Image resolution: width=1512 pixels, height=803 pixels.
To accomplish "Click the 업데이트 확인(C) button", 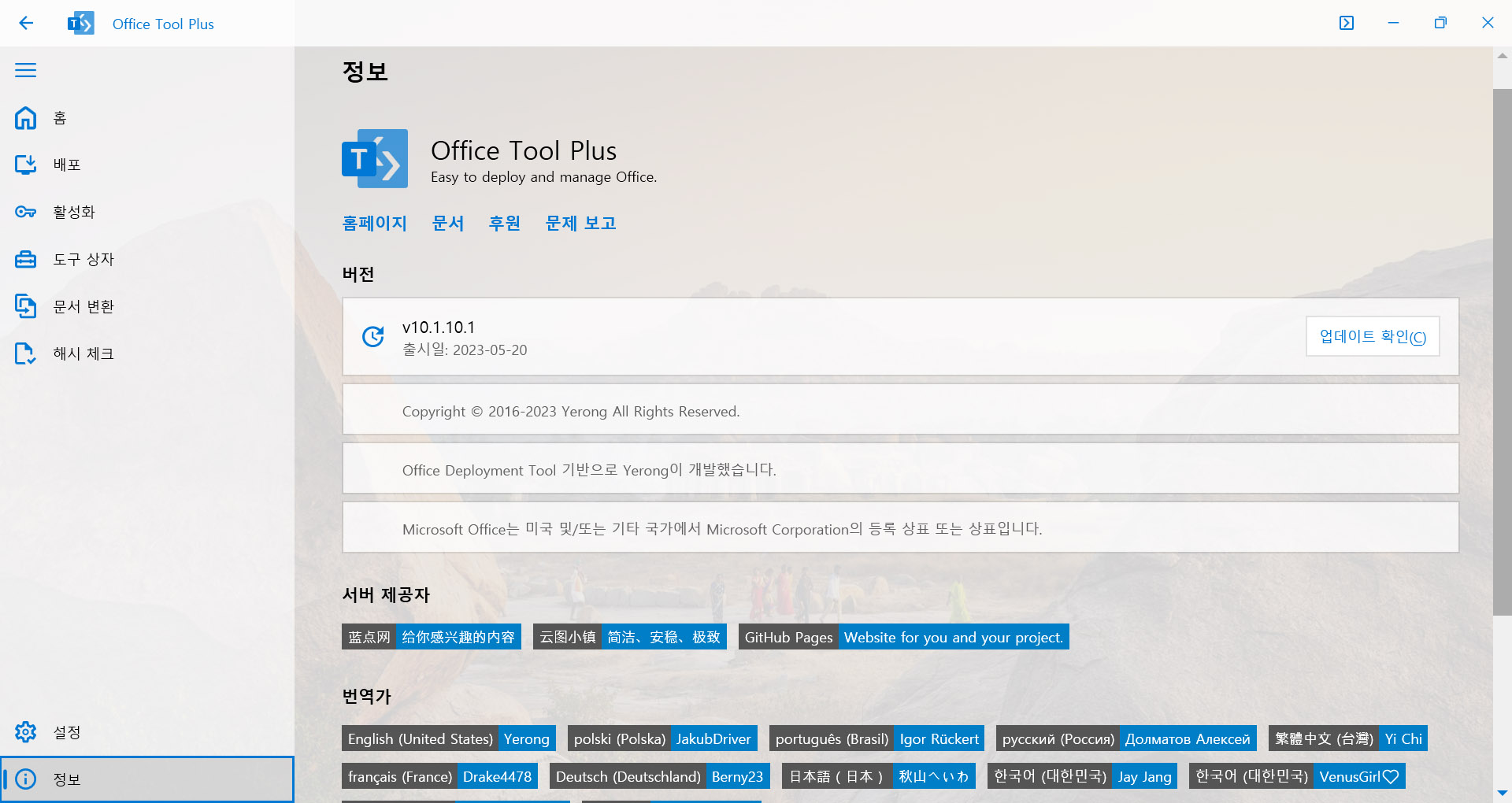I will click(x=1373, y=336).
